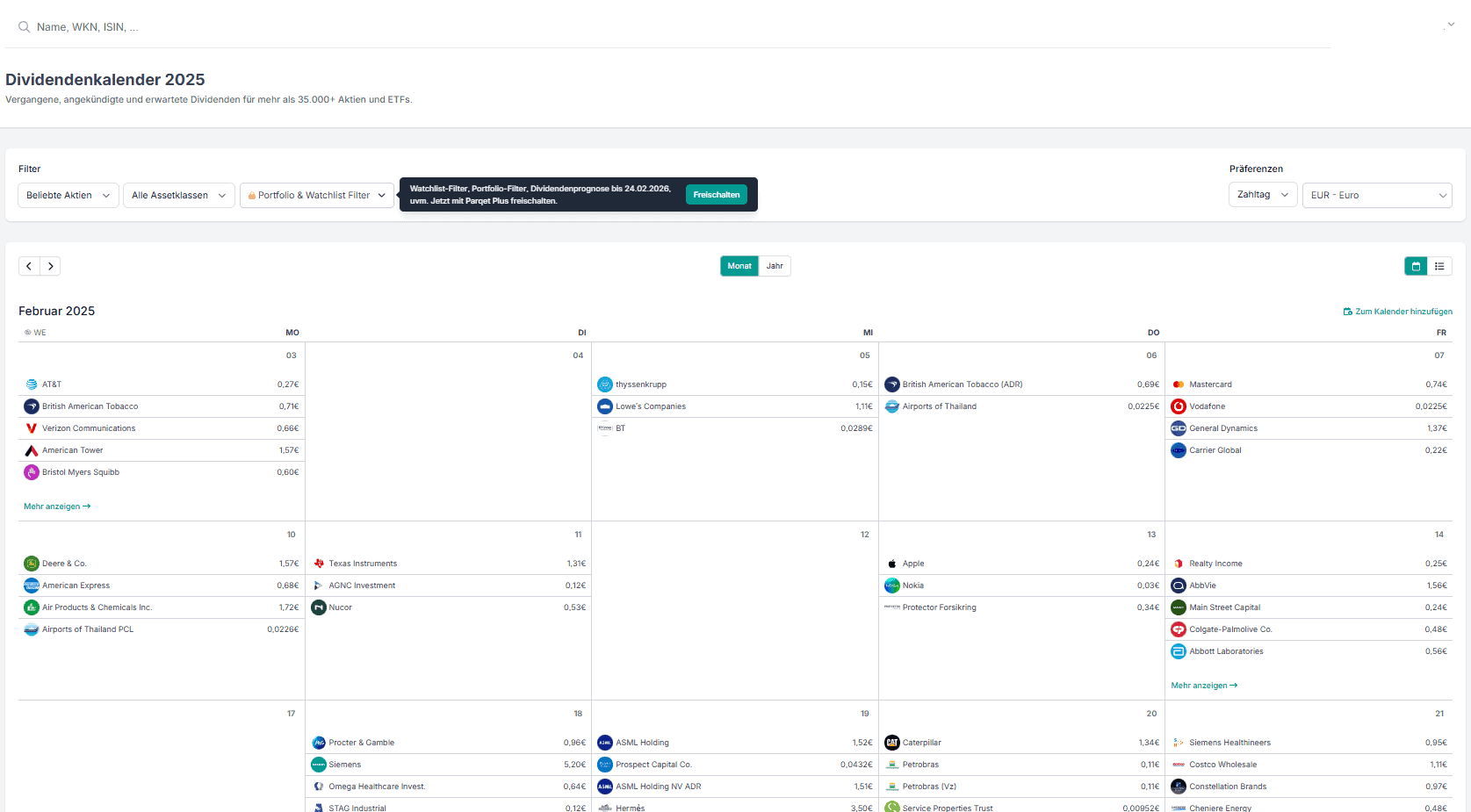
Task: Open the Prospect Capital Co. entry
Action: click(x=735, y=765)
